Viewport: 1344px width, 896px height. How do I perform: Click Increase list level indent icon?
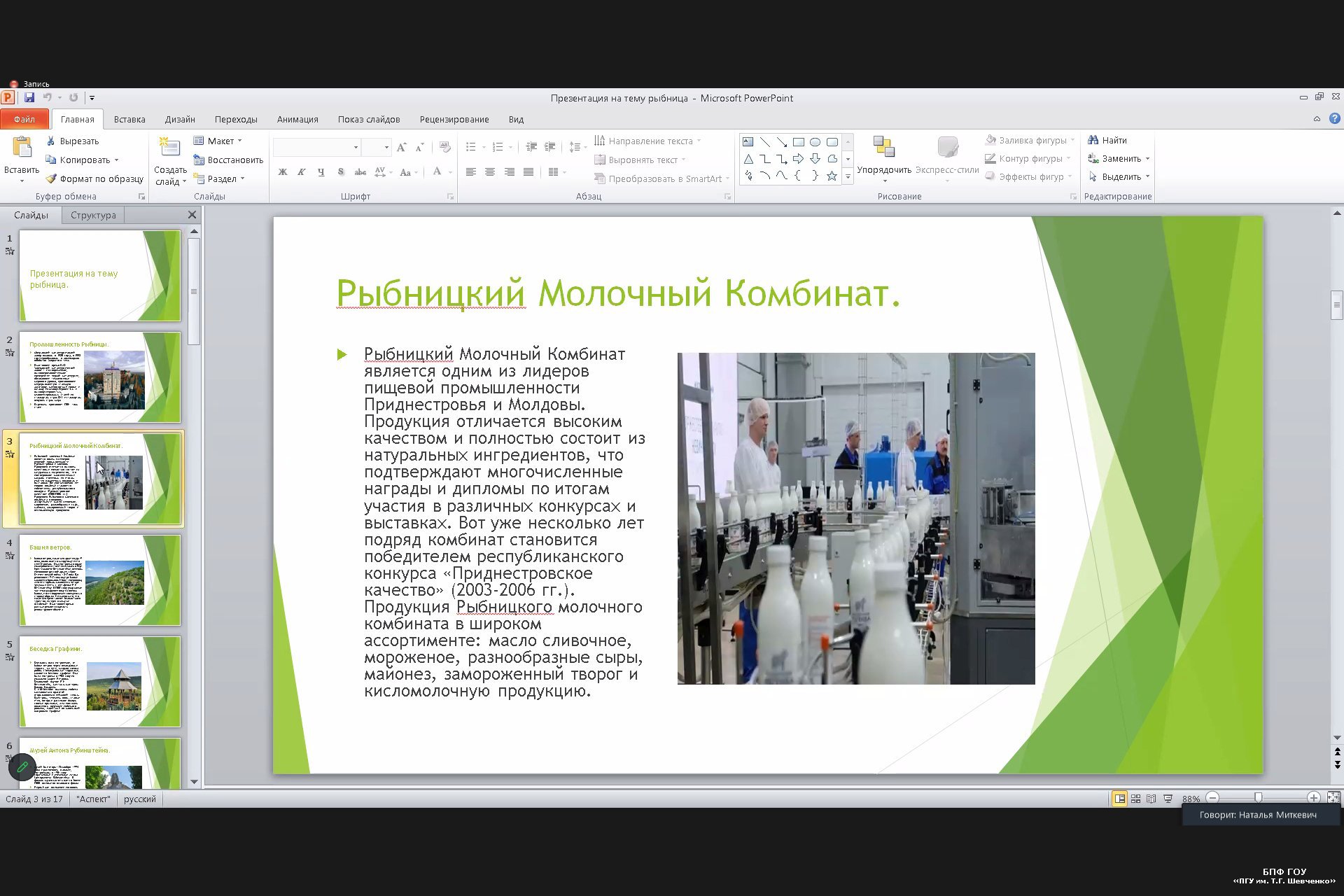549,147
